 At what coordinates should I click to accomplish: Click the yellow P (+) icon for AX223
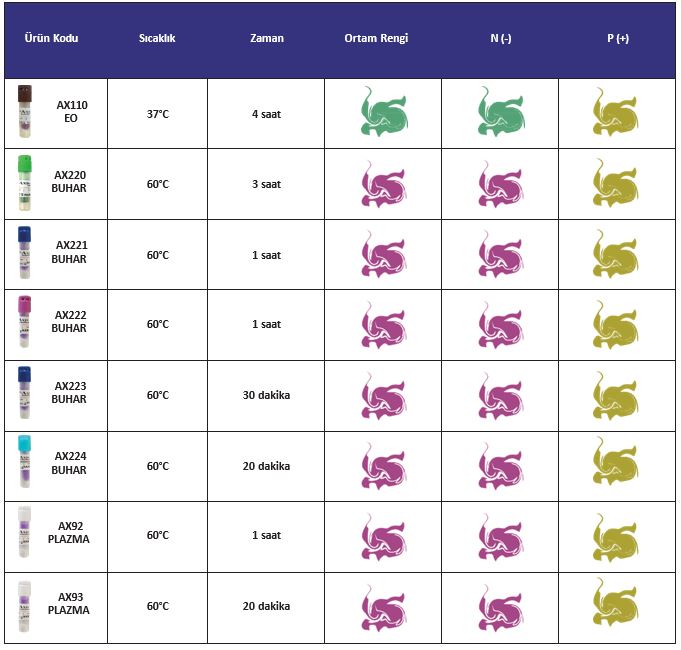615,396
